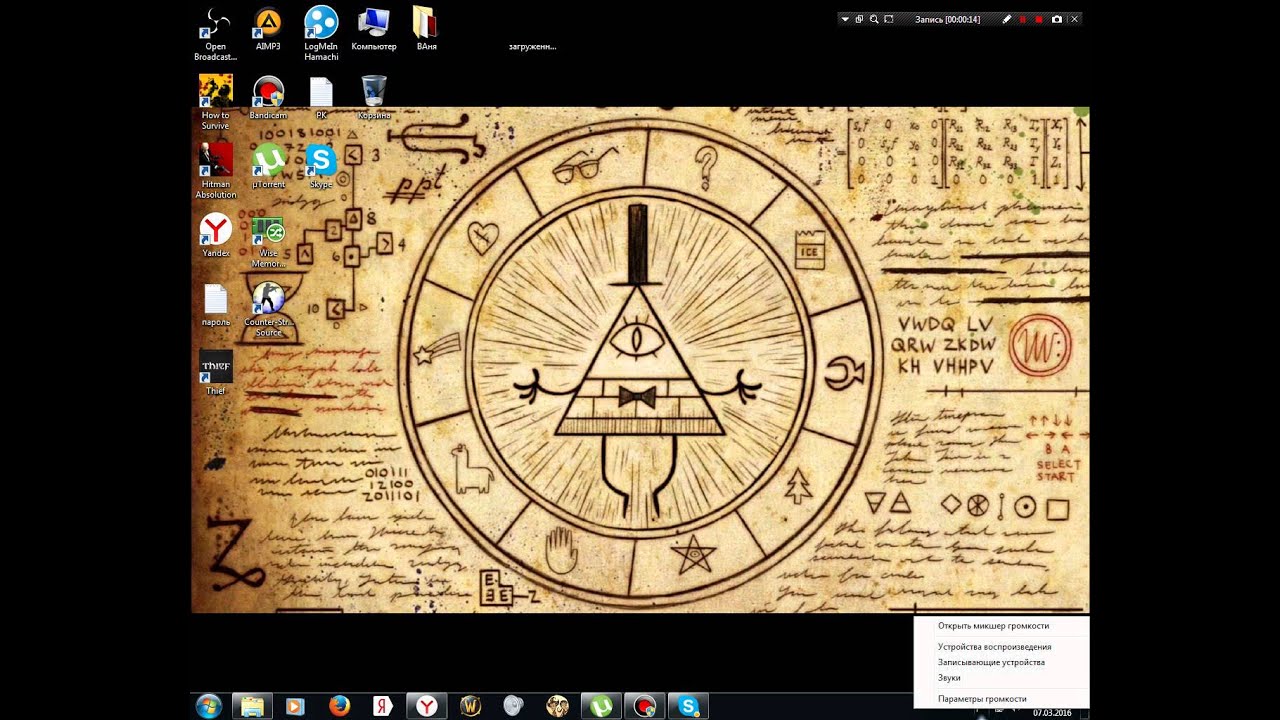
Task: Select the Корзина recycle bin icon
Action: 374,98
